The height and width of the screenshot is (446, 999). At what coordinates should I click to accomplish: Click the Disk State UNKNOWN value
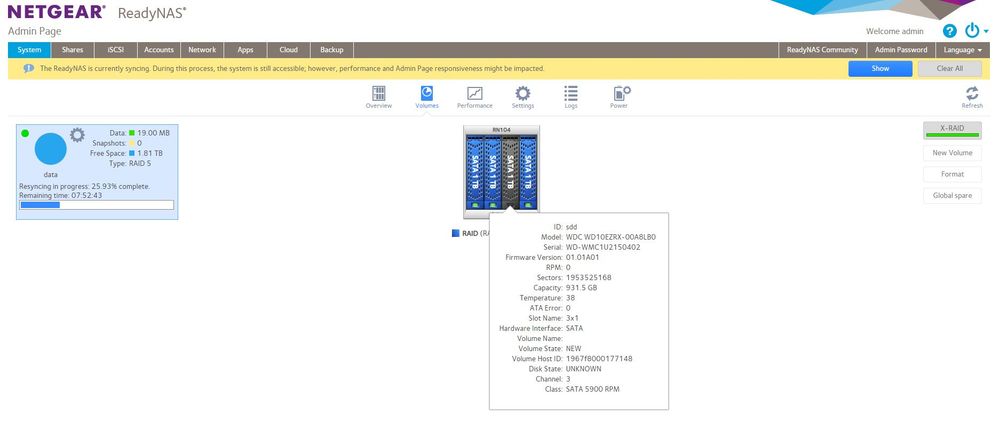583,369
